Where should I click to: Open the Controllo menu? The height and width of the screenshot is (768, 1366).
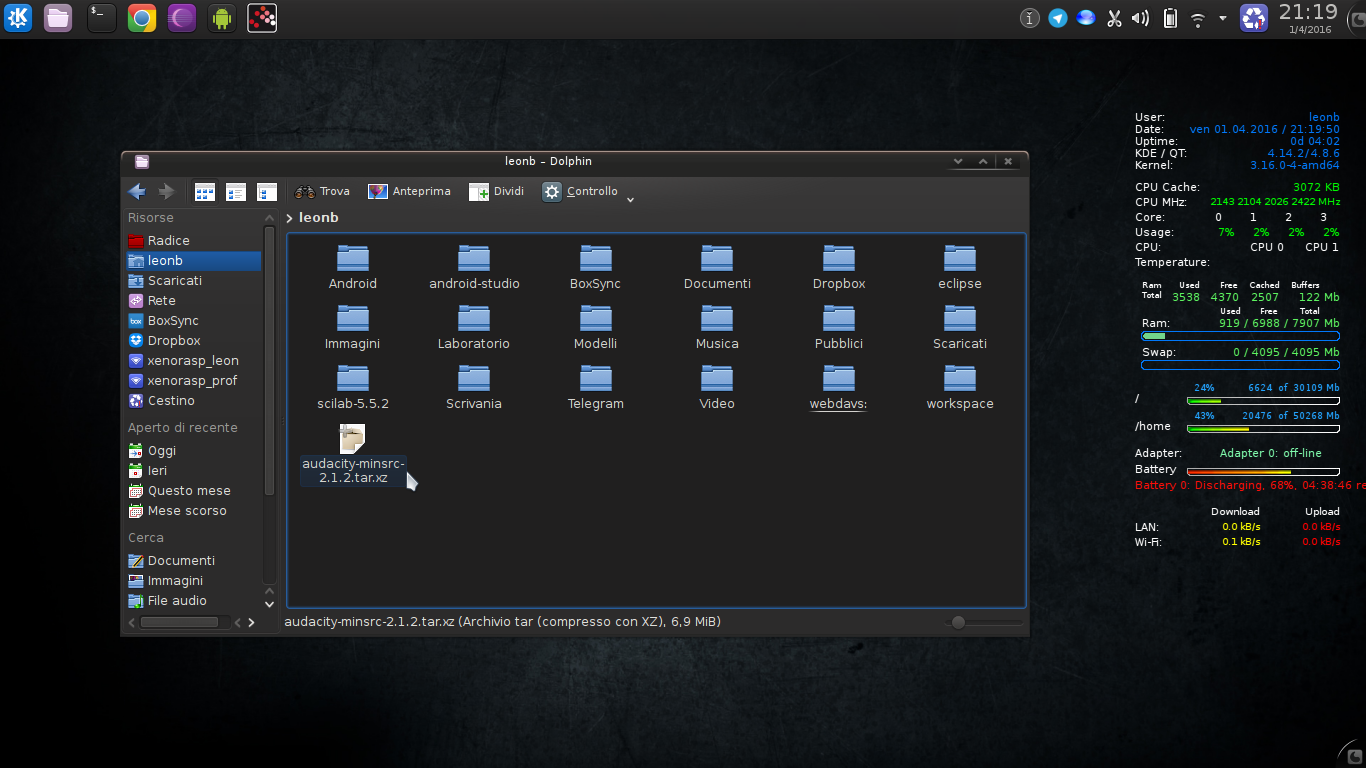point(580,192)
